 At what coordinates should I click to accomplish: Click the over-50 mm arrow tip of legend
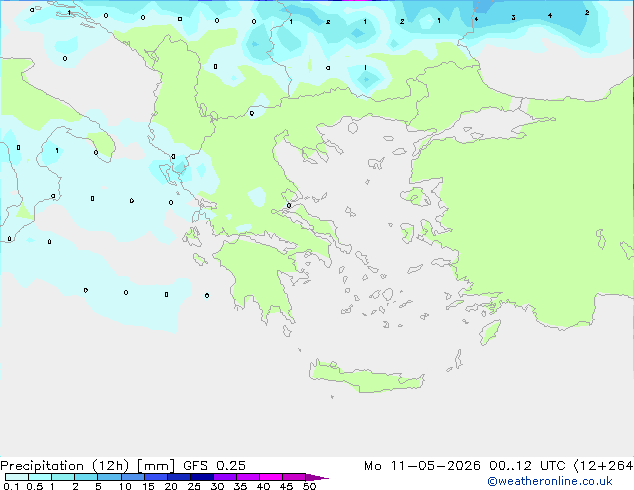317,477
